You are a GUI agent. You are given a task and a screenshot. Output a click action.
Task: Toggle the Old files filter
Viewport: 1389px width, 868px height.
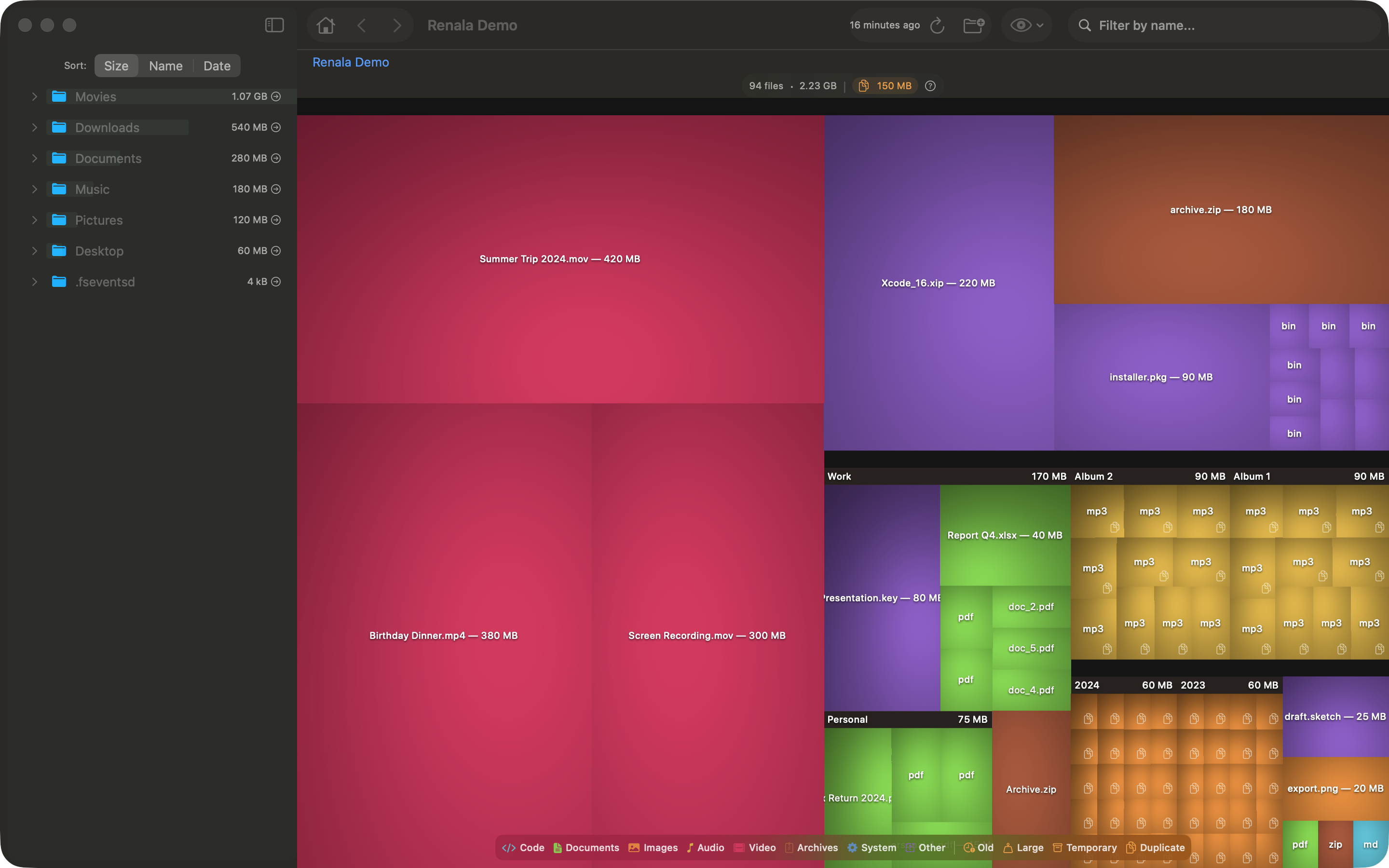coord(978,847)
